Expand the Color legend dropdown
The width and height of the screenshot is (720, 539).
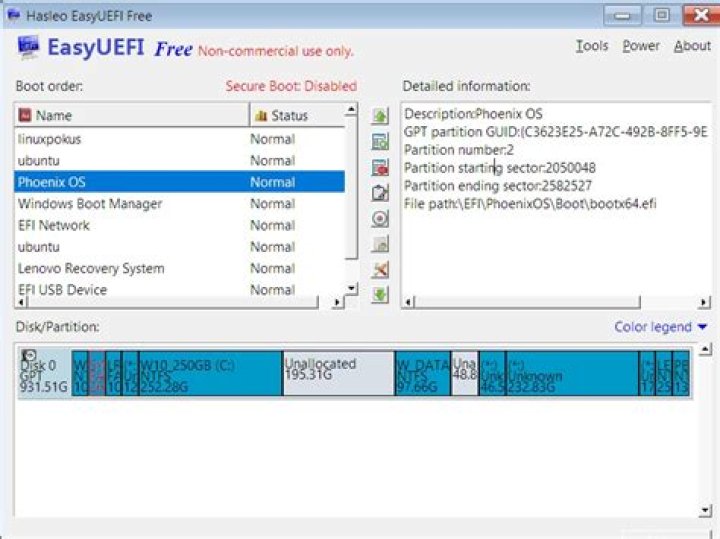click(x=660, y=327)
